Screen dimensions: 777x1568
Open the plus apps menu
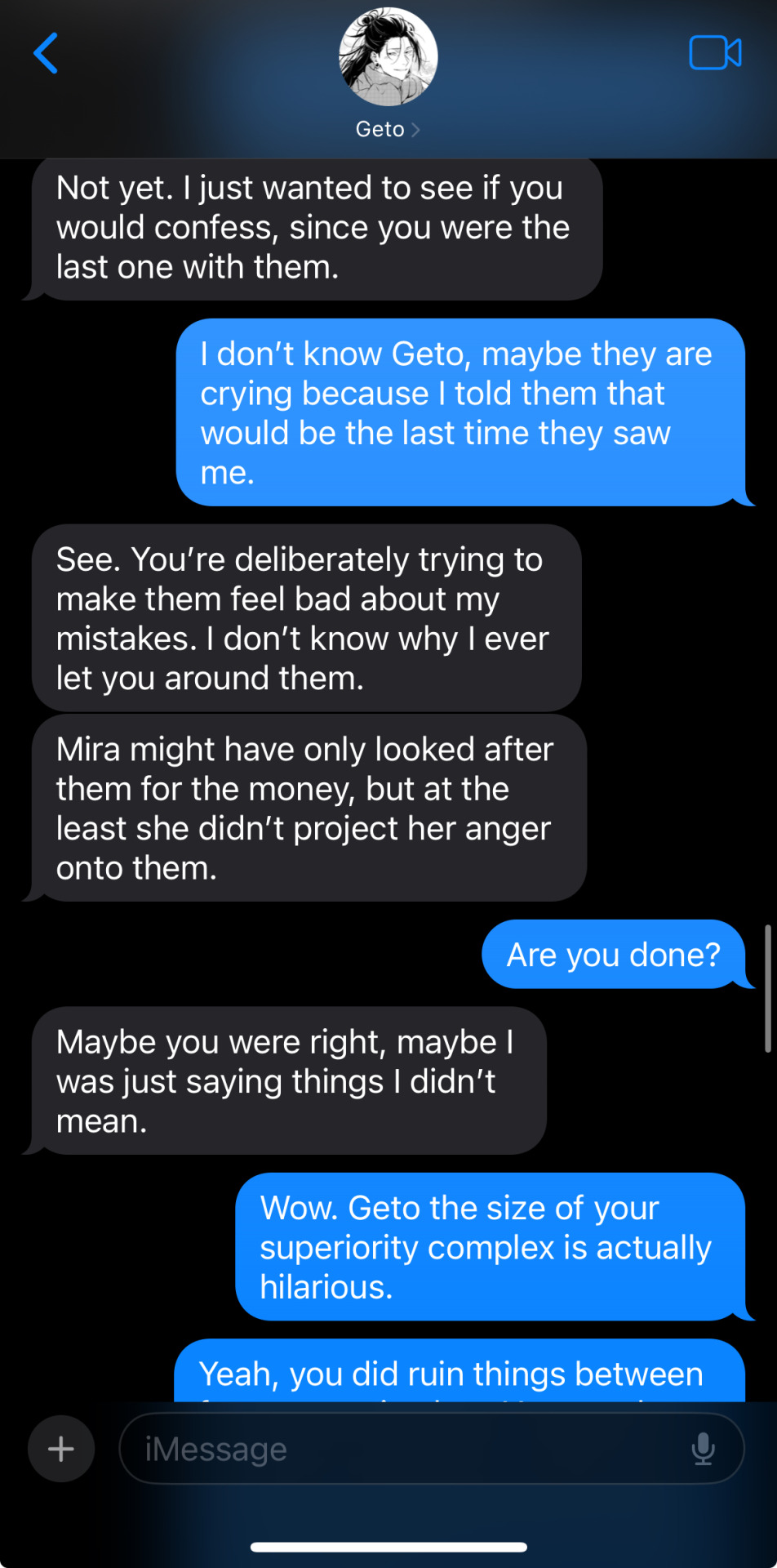pos(61,1449)
